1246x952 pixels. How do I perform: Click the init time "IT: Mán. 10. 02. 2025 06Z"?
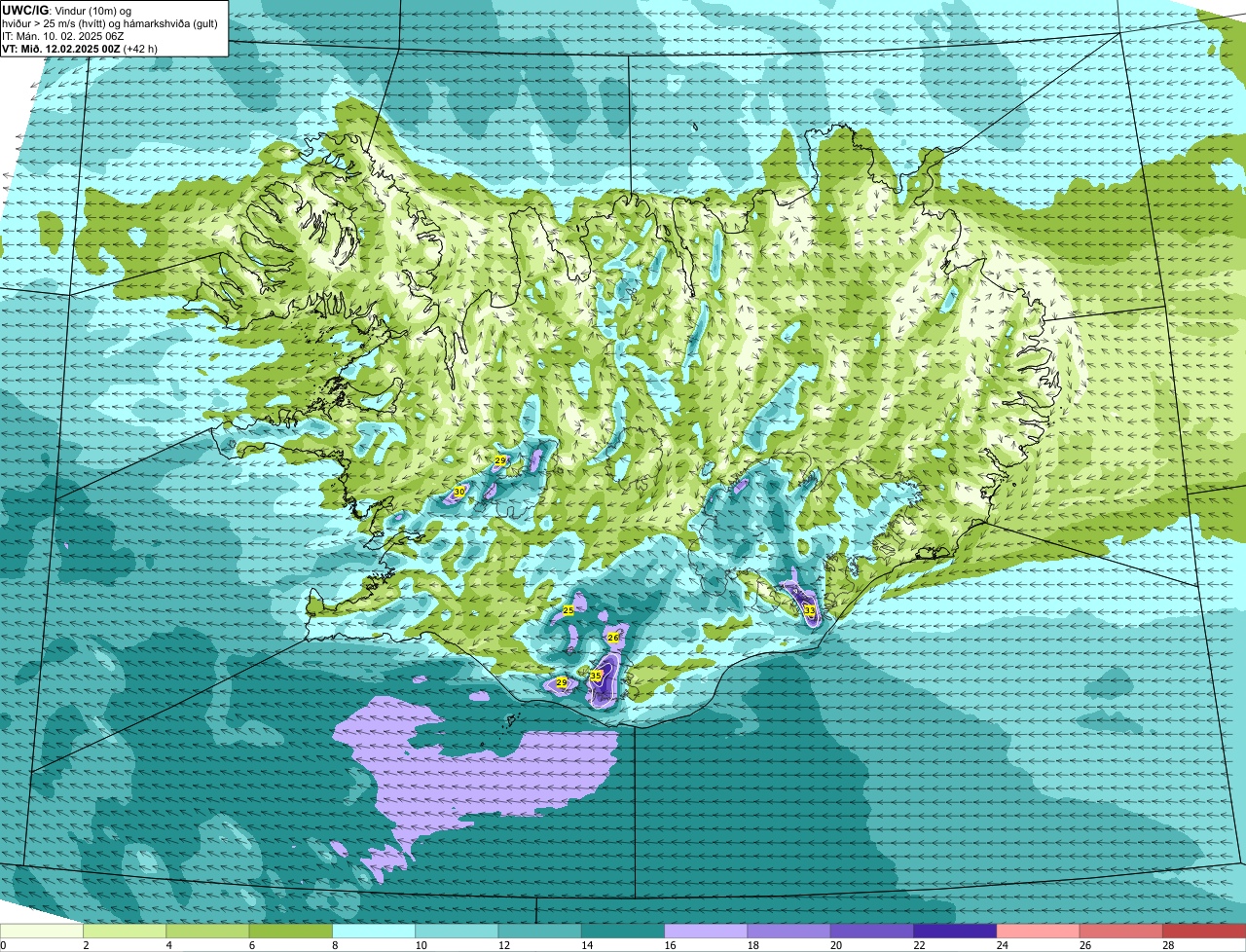63,35
